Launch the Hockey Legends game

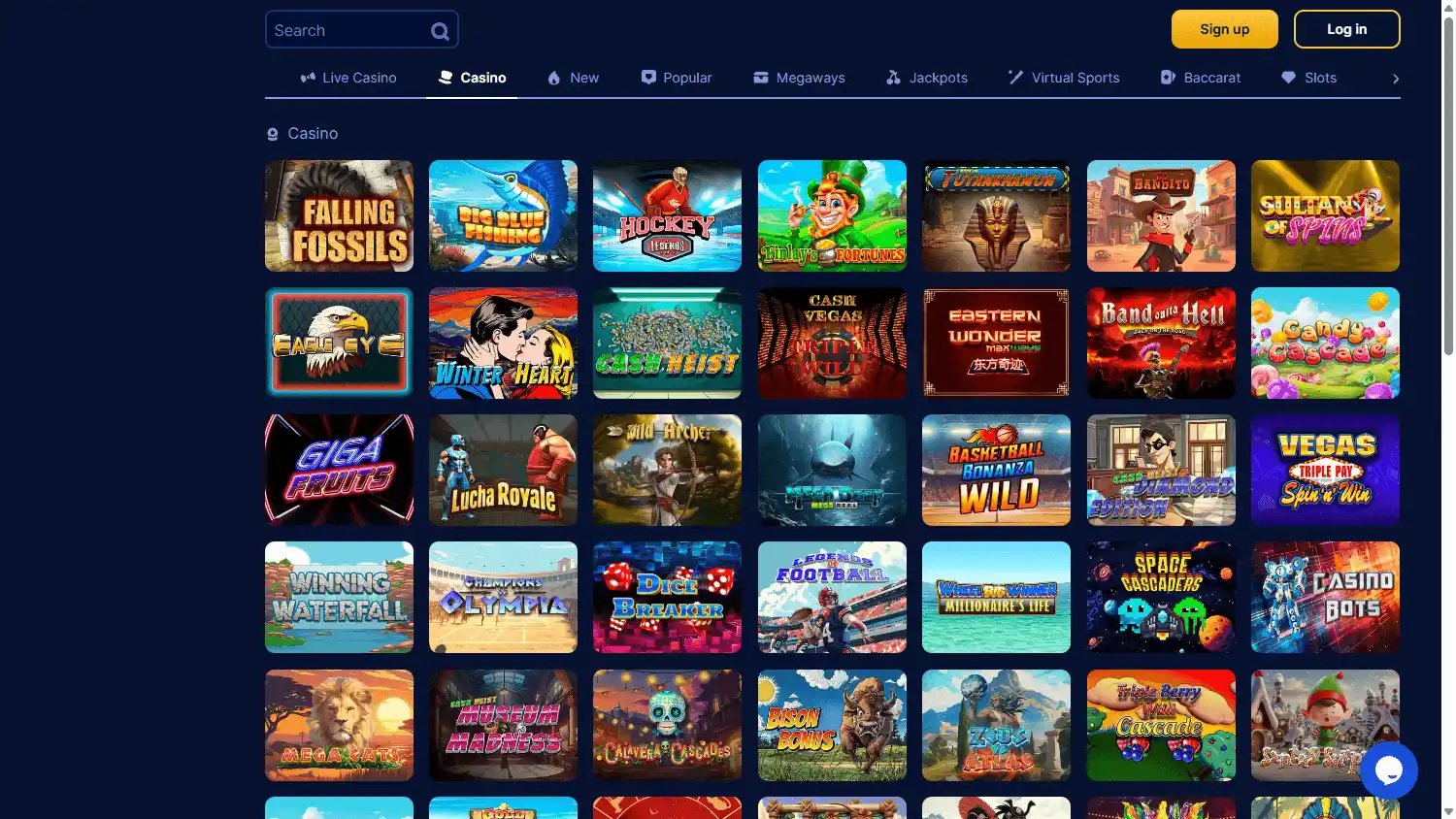(667, 215)
